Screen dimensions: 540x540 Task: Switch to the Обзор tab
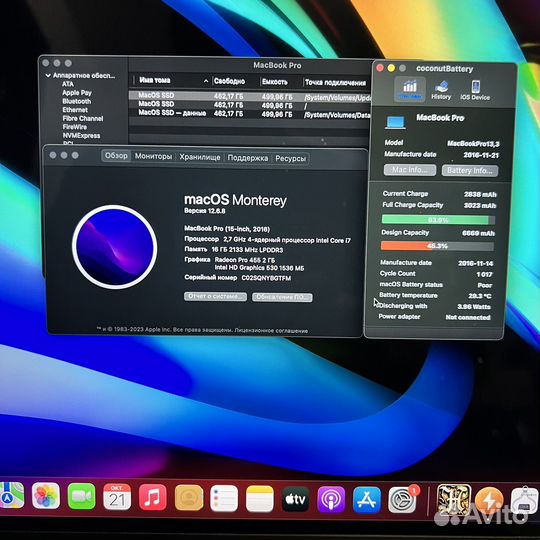(116, 156)
